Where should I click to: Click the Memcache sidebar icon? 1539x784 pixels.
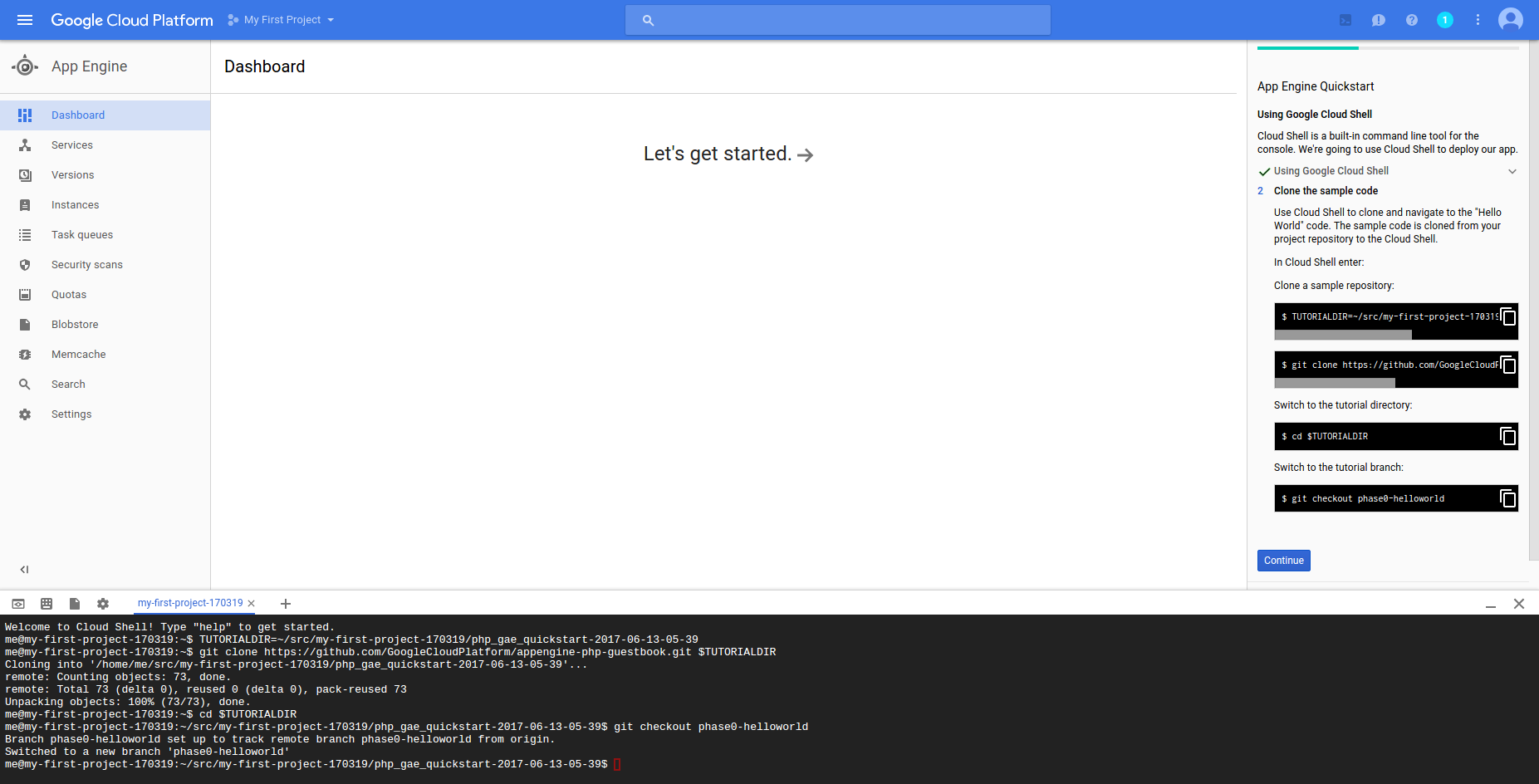[x=25, y=355]
